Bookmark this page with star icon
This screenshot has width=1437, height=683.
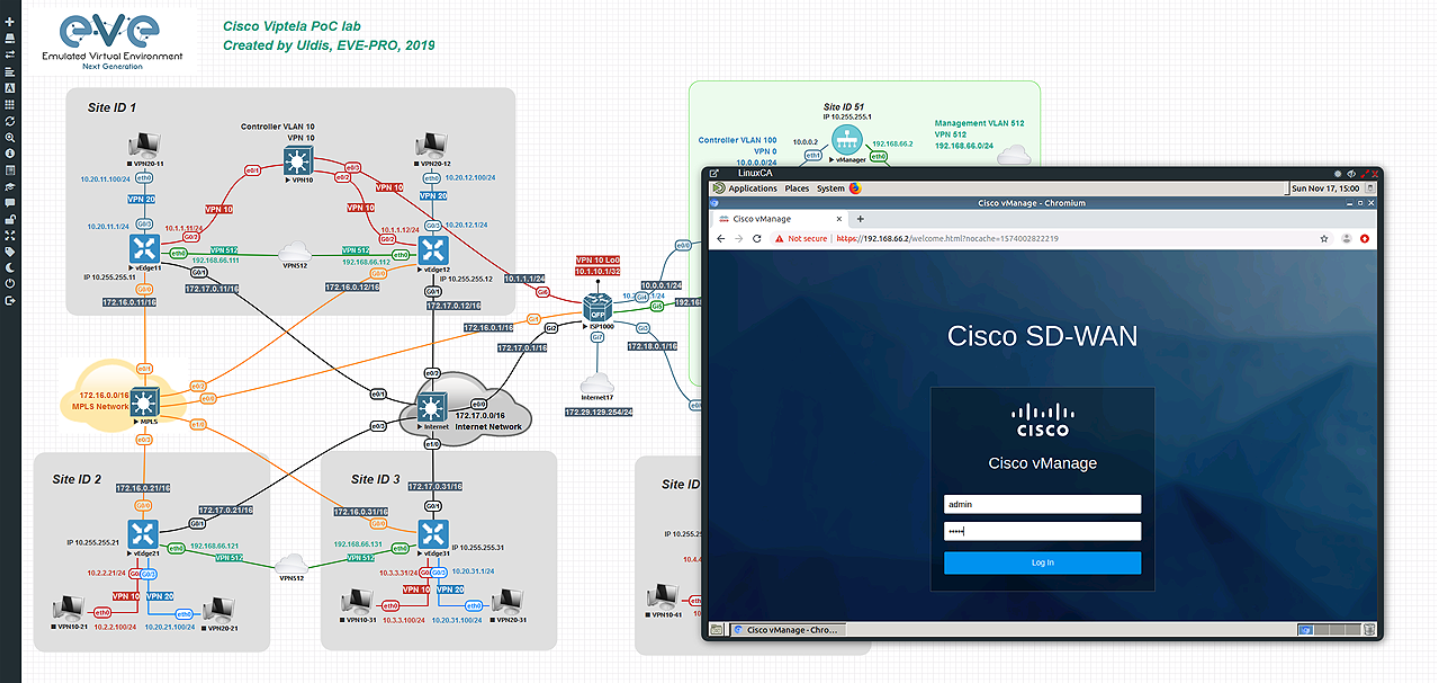pyautogui.click(x=1325, y=239)
